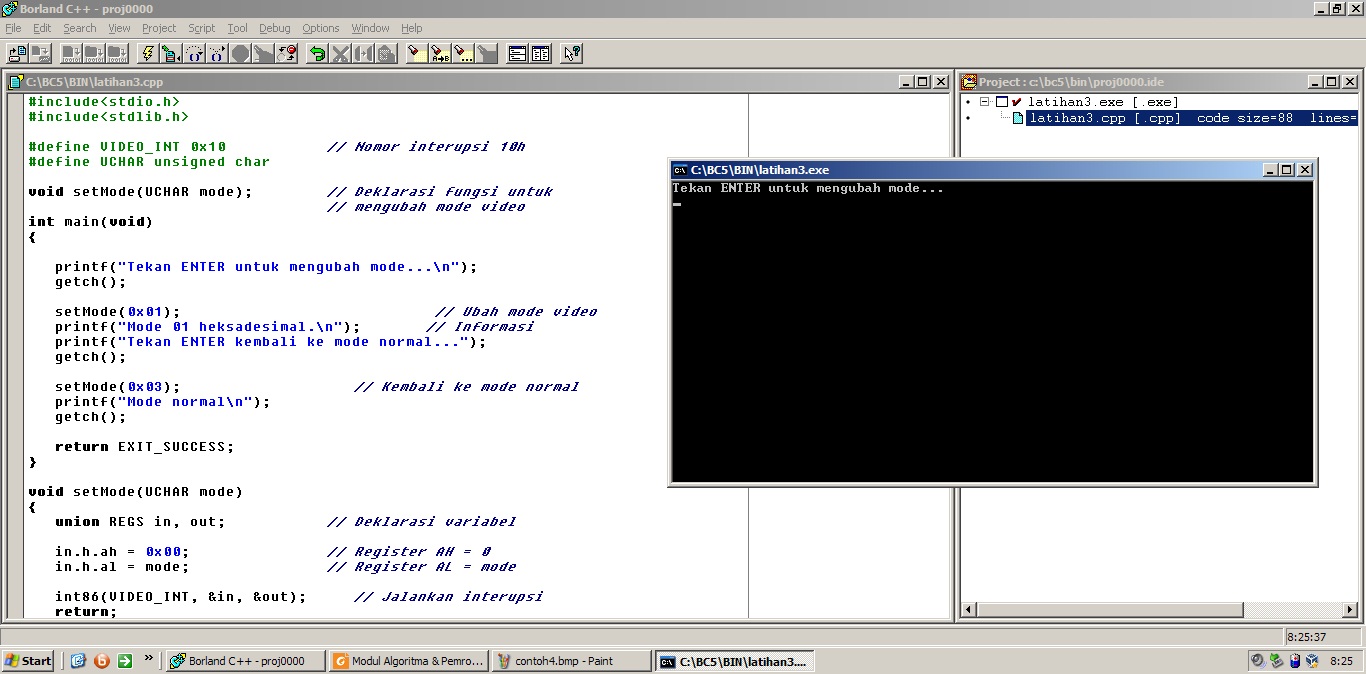Open the Tool menu
This screenshot has width=1366, height=674.
[238, 28]
